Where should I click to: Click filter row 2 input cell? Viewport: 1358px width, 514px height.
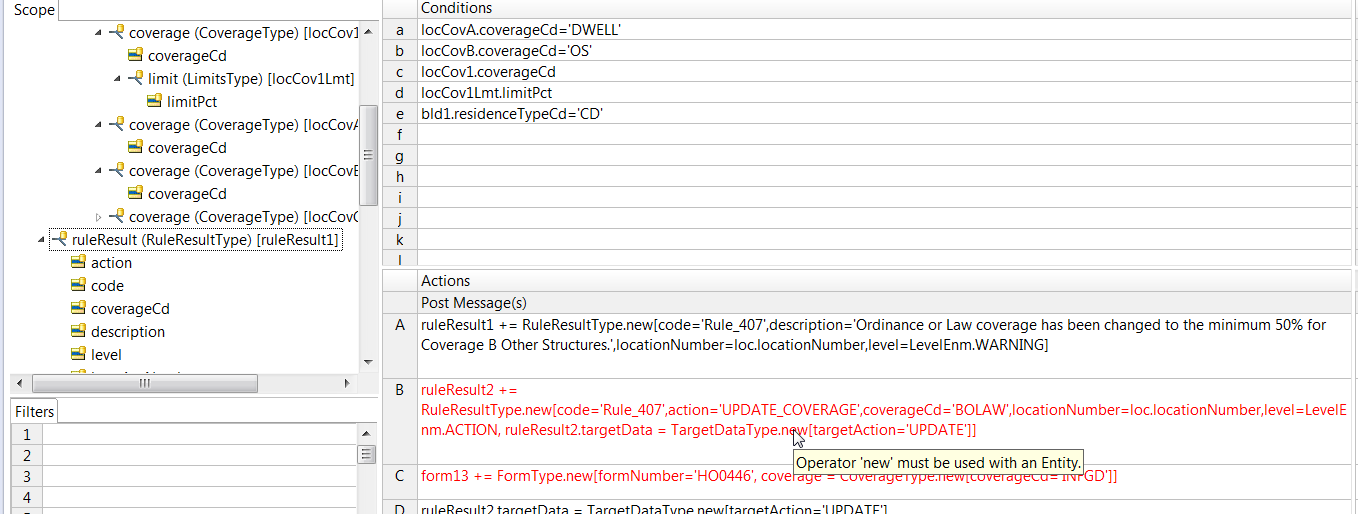coord(200,455)
